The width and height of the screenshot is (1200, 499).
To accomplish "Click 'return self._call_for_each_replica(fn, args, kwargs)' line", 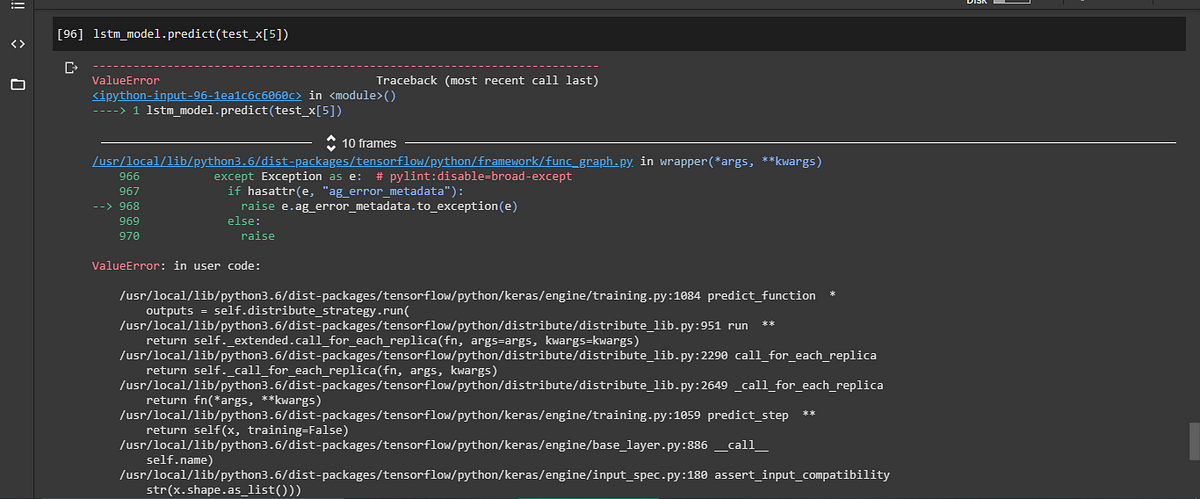I will 321,371.
